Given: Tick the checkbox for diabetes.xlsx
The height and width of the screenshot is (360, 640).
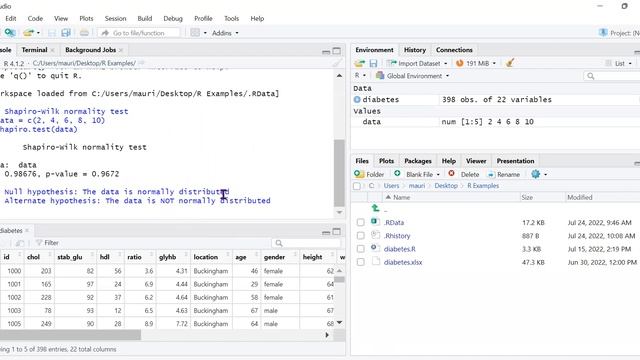Looking at the screenshot, I should click(360, 262).
